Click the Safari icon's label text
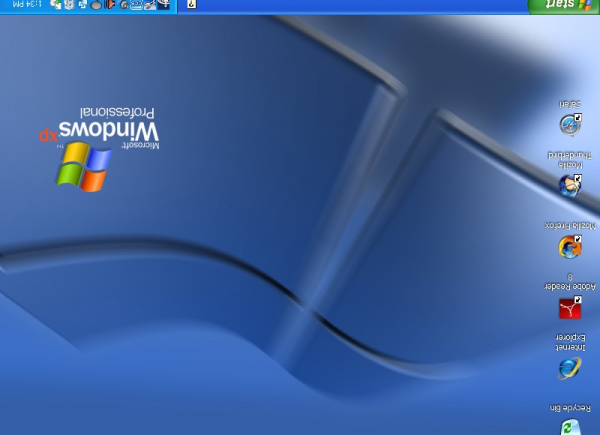 point(570,104)
